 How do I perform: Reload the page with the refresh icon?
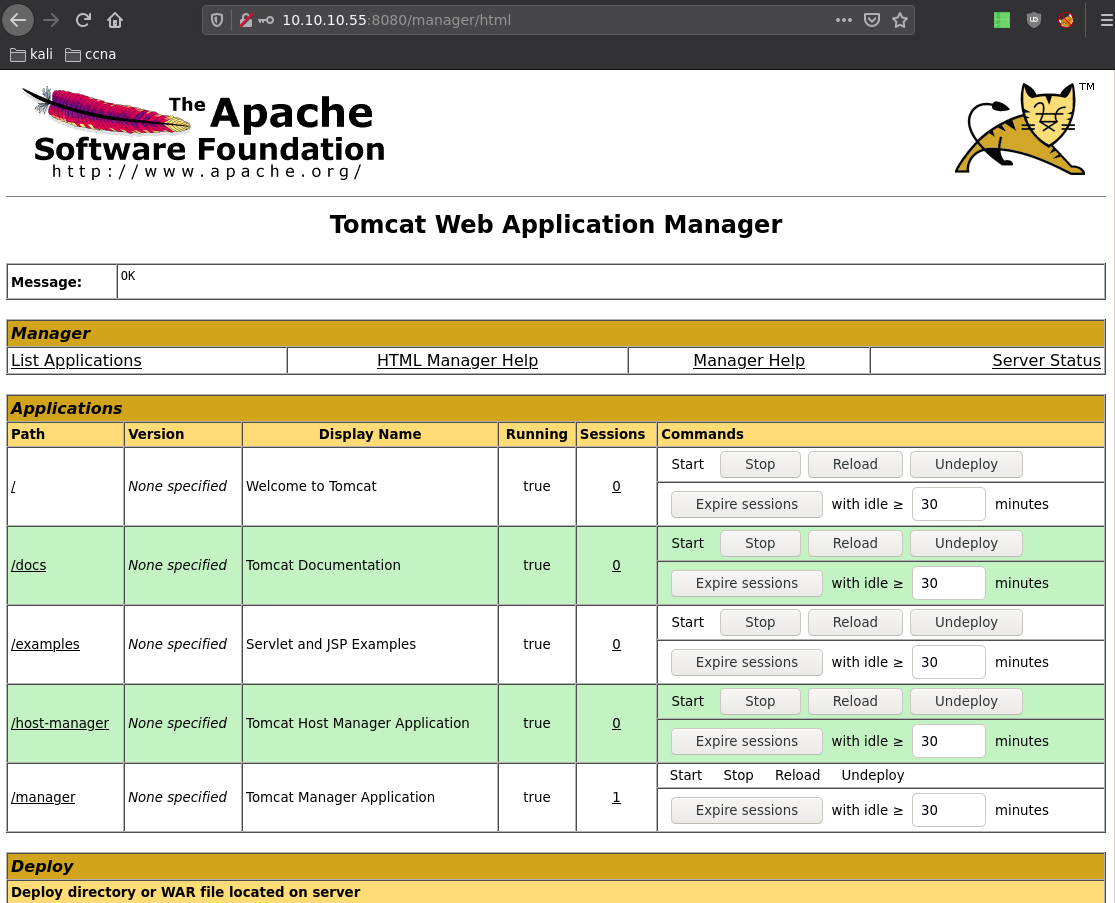click(x=83, y=20)
